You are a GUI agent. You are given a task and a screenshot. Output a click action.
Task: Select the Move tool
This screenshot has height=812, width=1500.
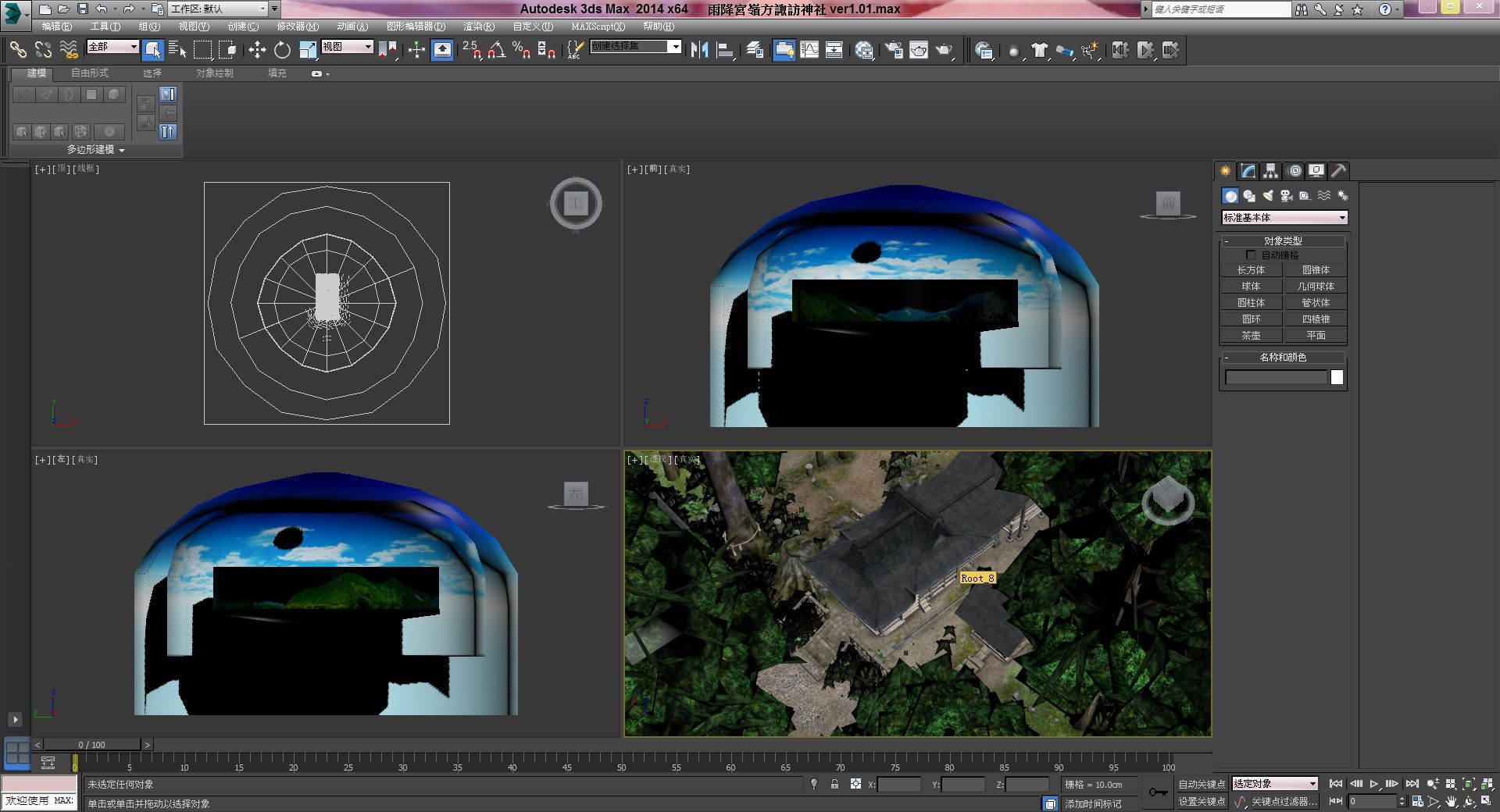pyautogui.click(x=257, y=50)
